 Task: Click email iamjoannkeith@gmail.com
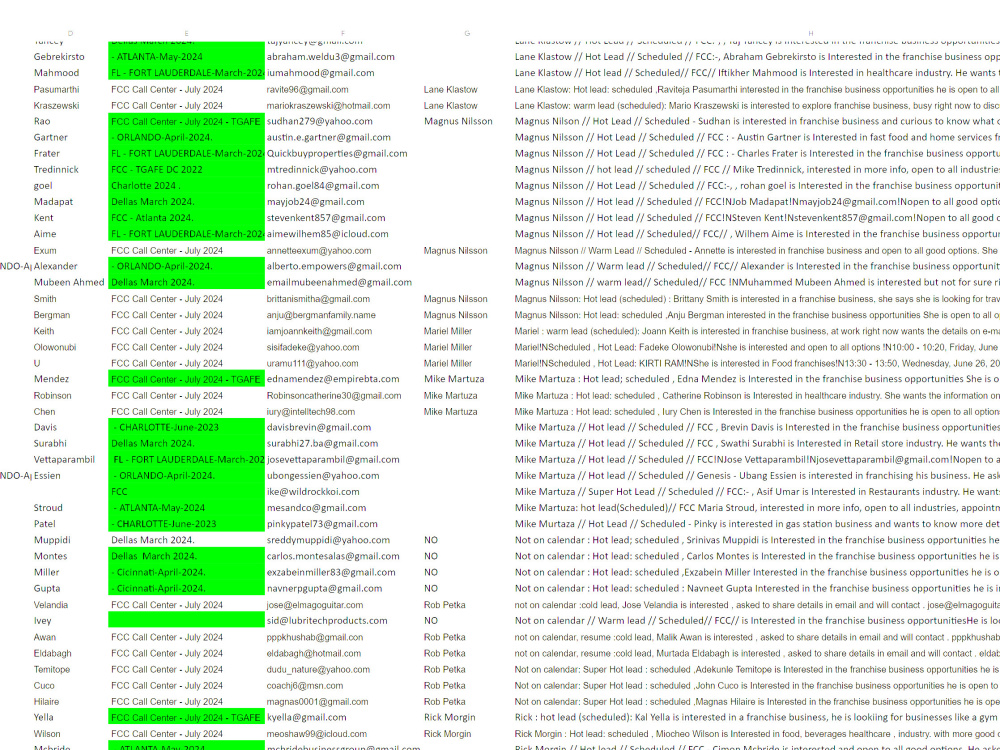320,332
